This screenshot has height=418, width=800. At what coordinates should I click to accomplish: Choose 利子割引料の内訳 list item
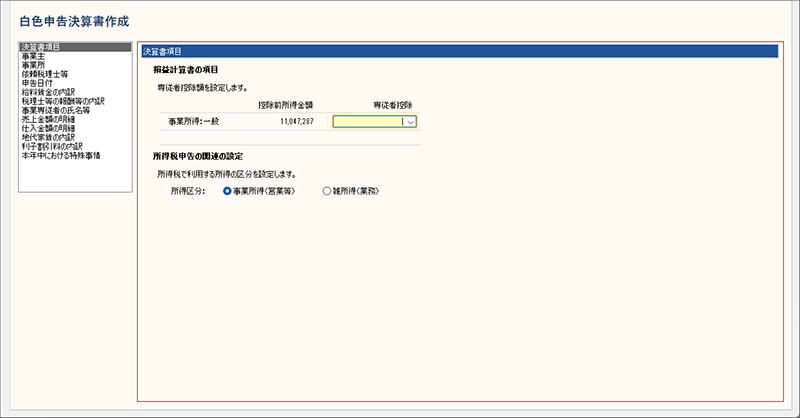[50, 146]
